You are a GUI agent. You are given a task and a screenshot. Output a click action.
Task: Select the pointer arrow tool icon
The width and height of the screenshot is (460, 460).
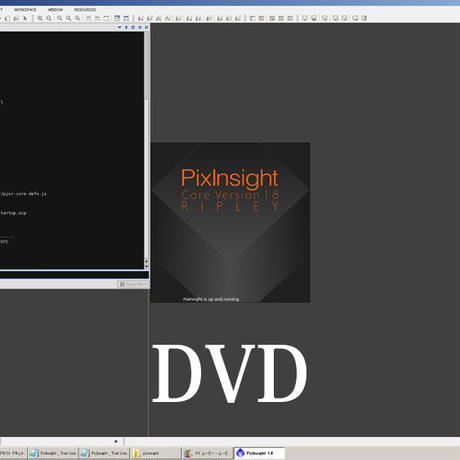[25, 18]
